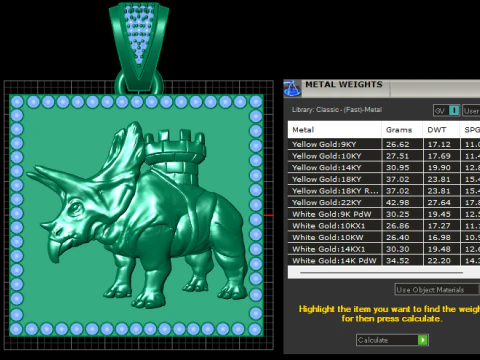The width and height of the screenshot is (480, 360).
Task: Select the White Gold:10KX1 row
Action: pyautogui.click(x=384, y=226)
